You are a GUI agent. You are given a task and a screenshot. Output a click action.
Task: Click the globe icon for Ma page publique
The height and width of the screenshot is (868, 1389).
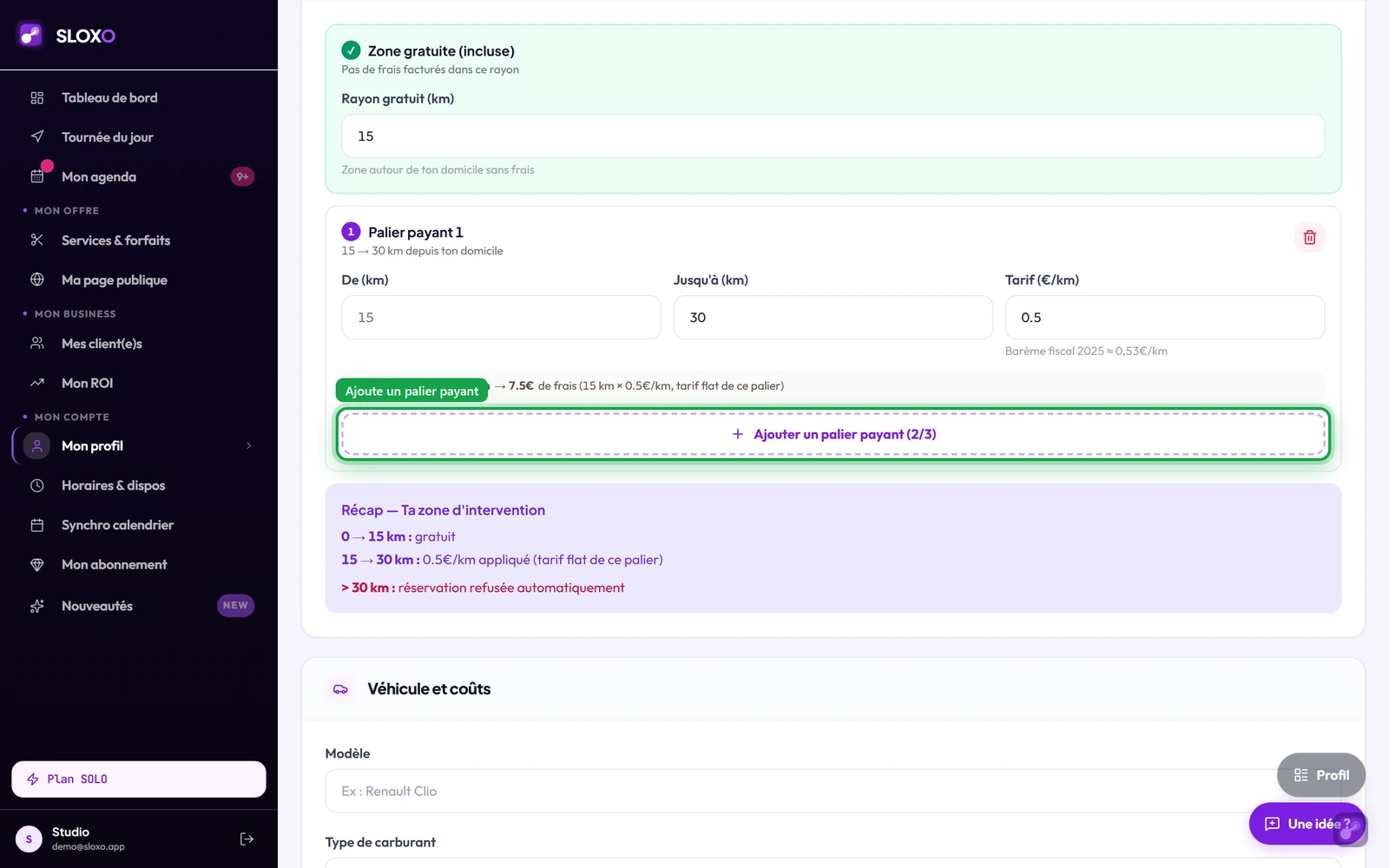click(x=37, y=279)
